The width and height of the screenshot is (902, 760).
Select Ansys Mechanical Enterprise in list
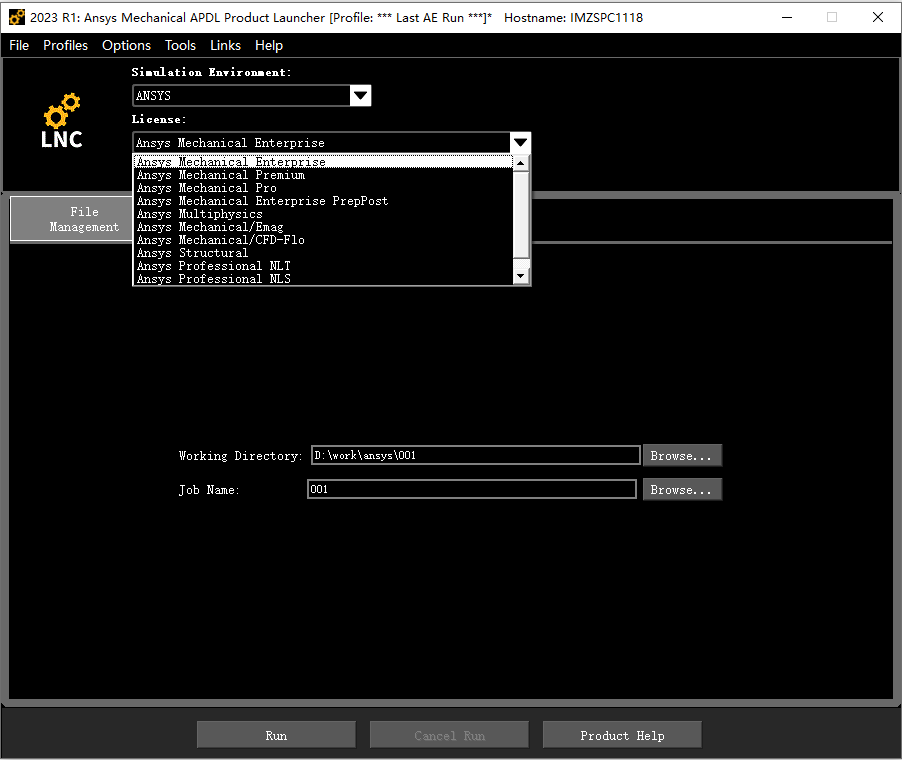tap(323, 162)
